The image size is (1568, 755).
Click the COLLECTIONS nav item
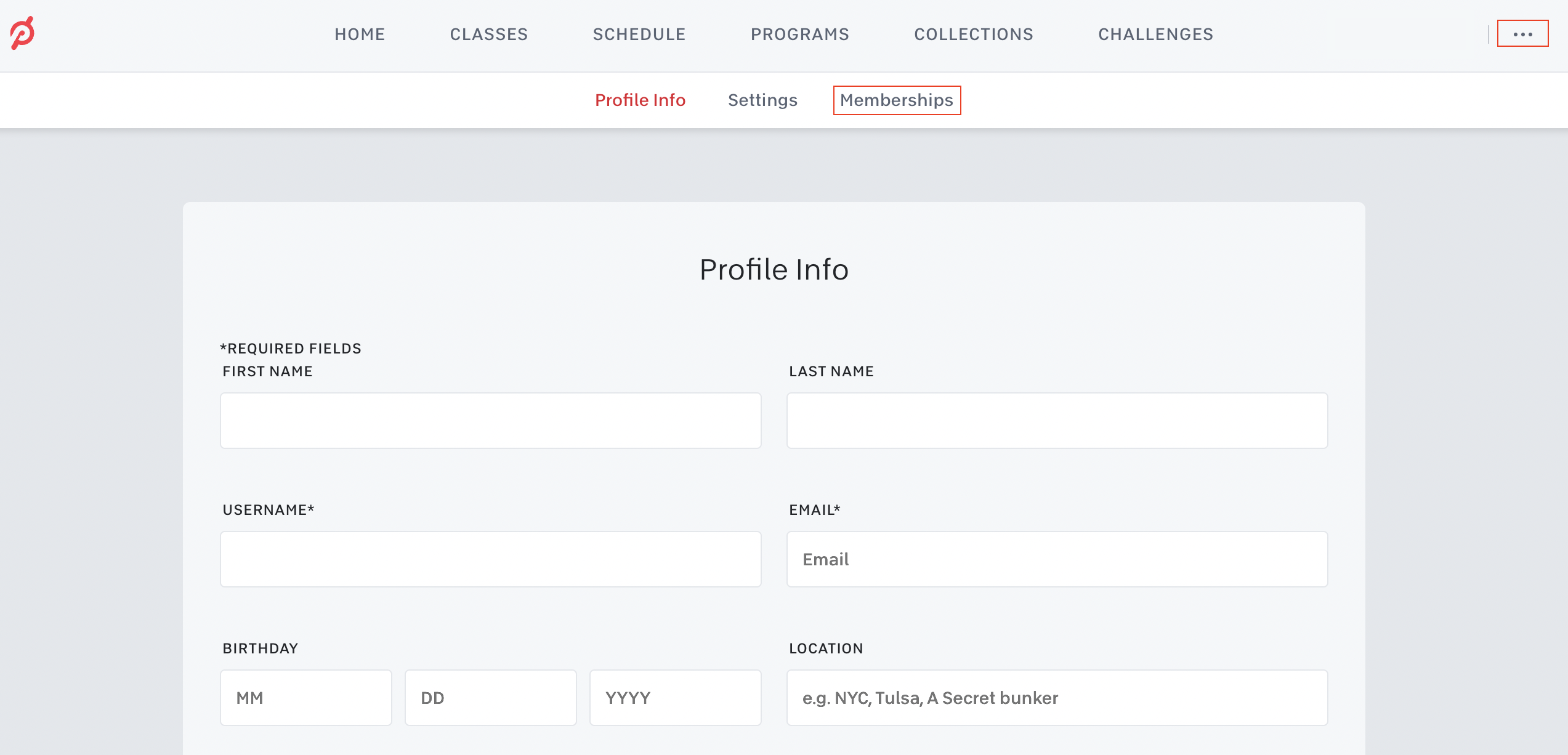click(974, 34)
